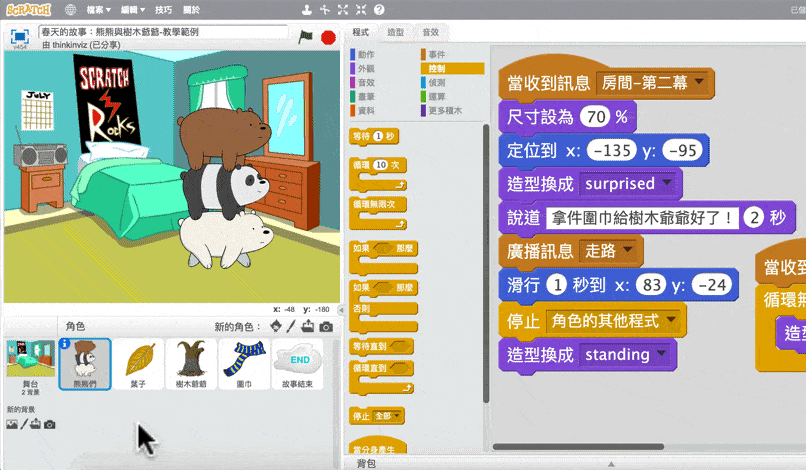Screen dimensions: 806x470
Task: Click the green flag to start
Action: pyautogui.click(x=306, y=37)
